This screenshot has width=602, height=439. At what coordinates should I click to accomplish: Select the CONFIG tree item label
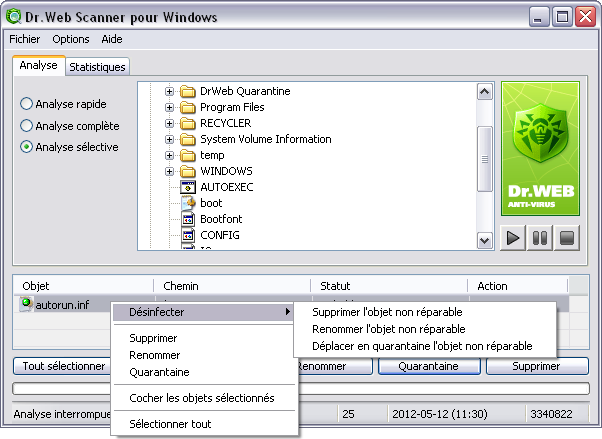pos(220,235)
